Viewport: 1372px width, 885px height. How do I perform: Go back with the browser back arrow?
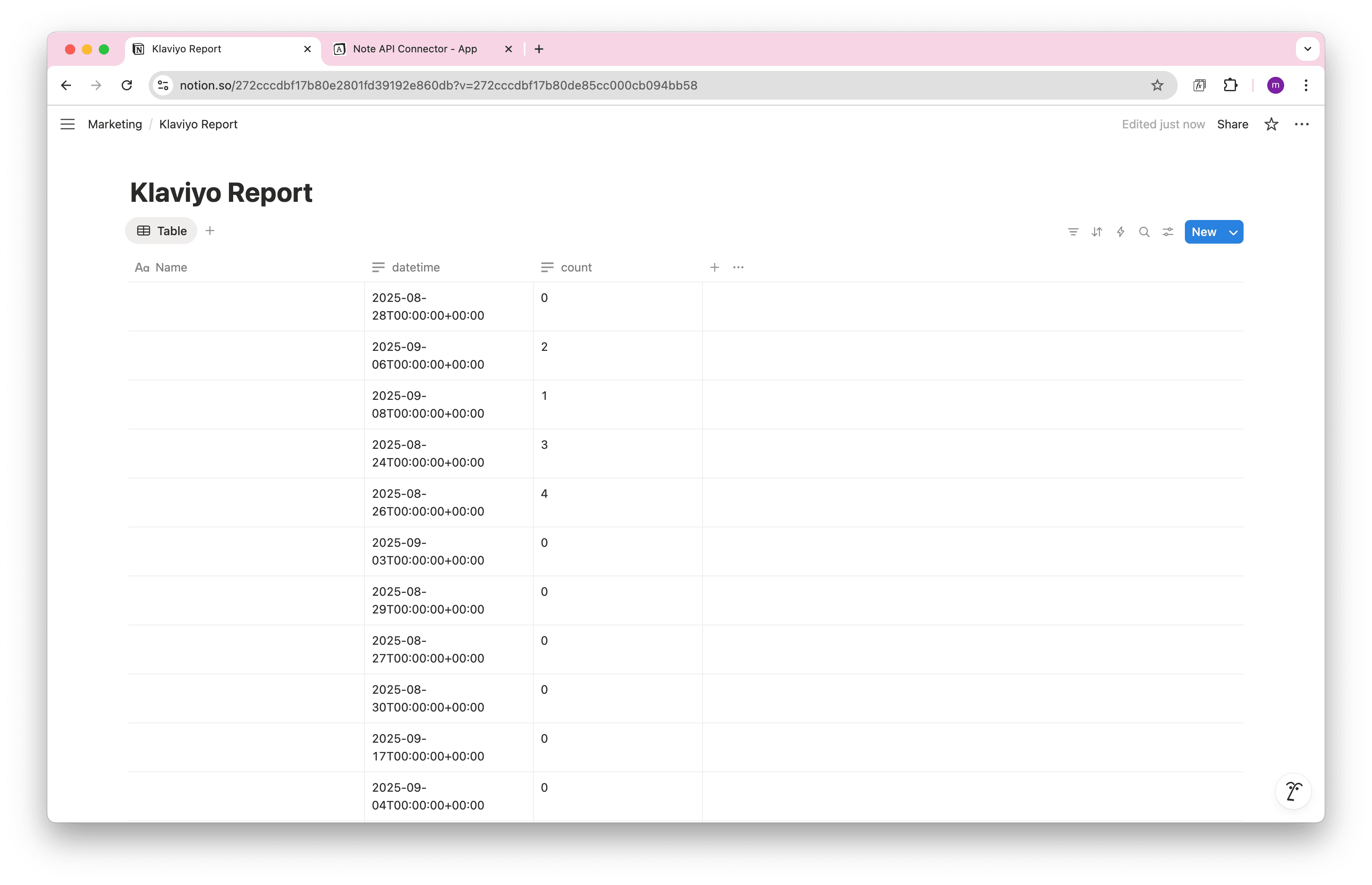(66, 85)
